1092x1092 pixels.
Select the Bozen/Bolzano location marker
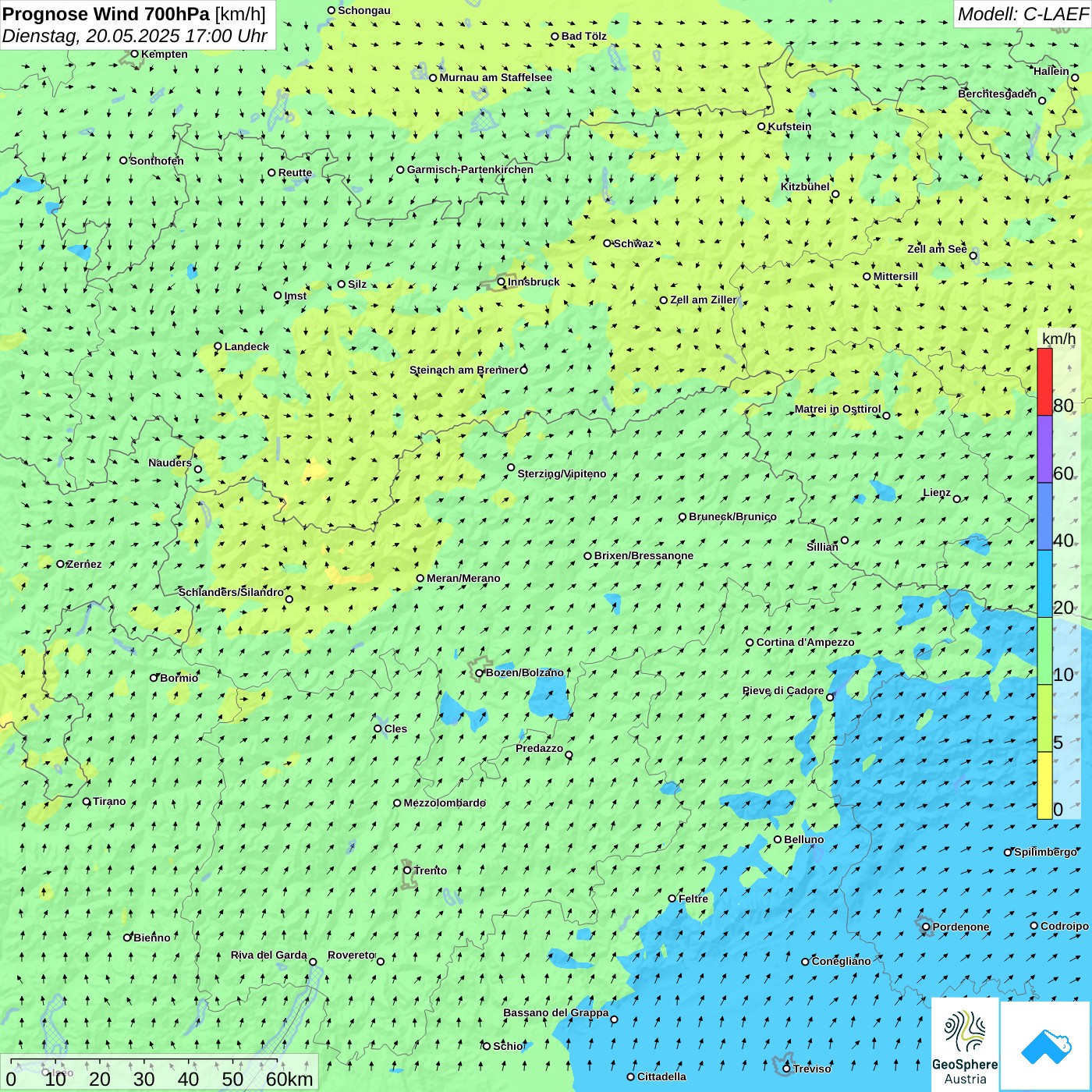pos(480,673)
